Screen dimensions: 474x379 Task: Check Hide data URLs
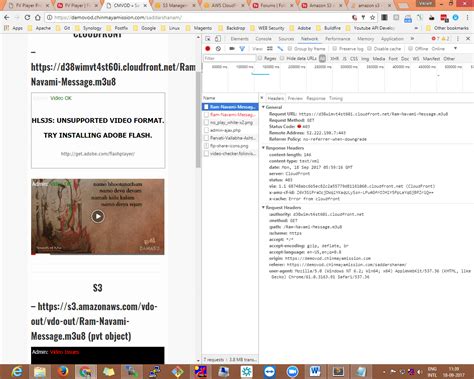[282, 58]
